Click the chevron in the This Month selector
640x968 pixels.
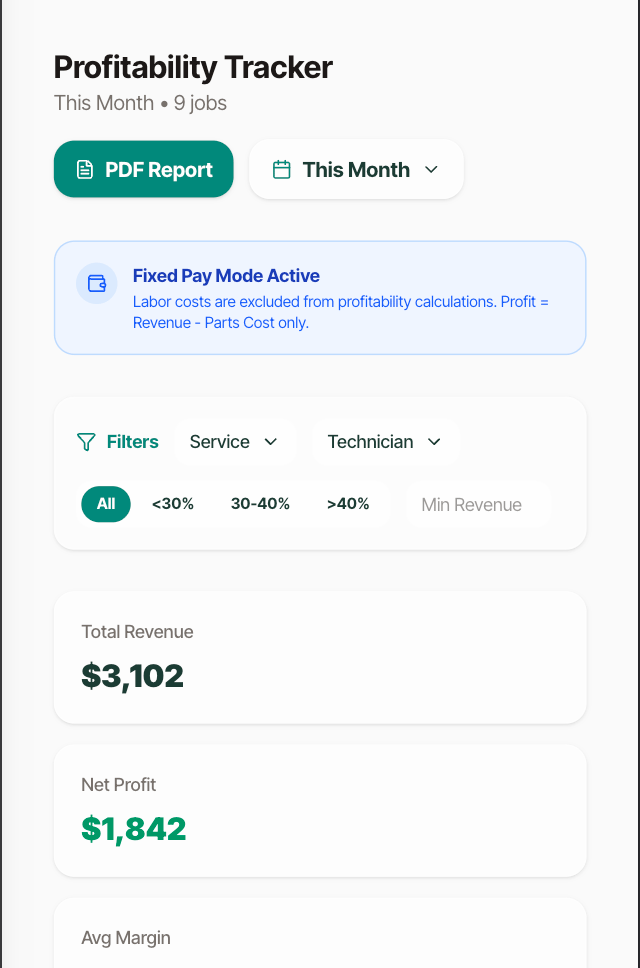[431, 170]
